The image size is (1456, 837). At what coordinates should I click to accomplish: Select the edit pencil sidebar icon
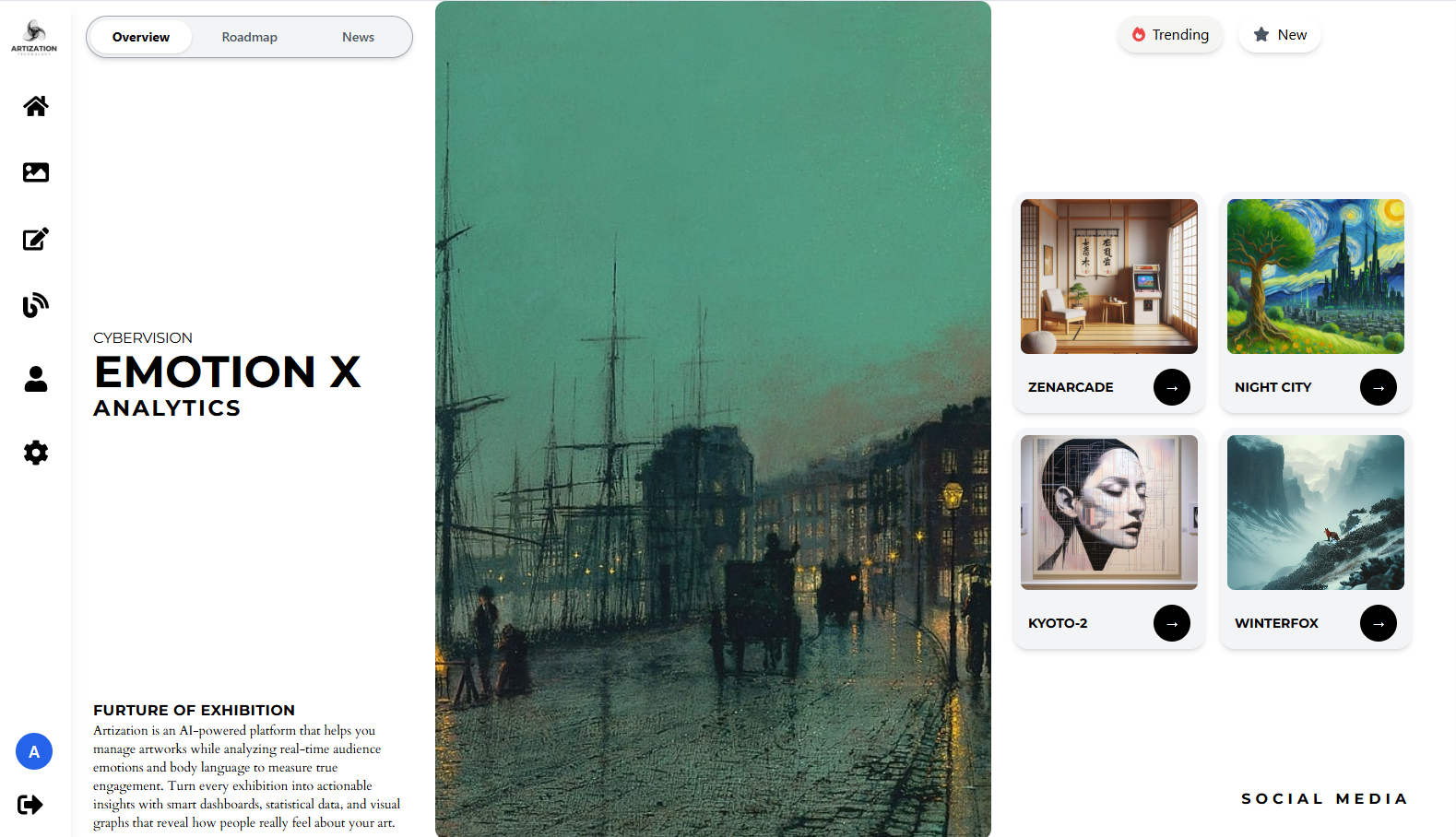[36, 239]
